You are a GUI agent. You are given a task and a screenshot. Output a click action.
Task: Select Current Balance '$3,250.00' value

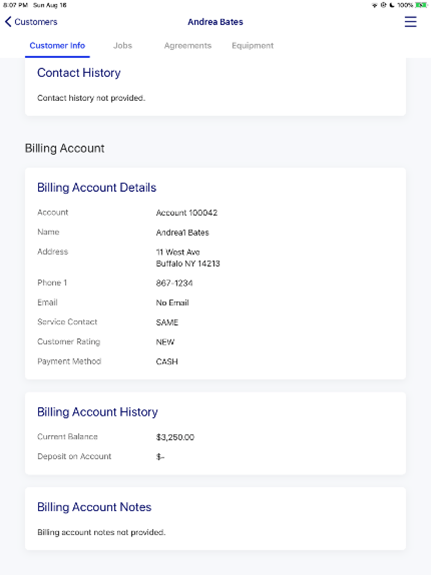175,437
